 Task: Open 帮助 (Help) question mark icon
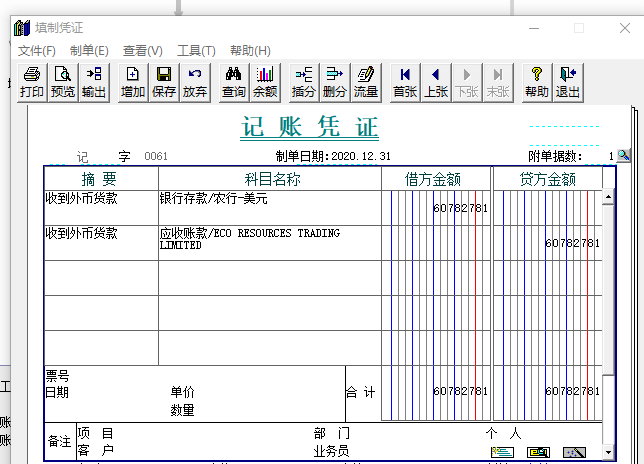pyautogui.click(x=537, y=83)
